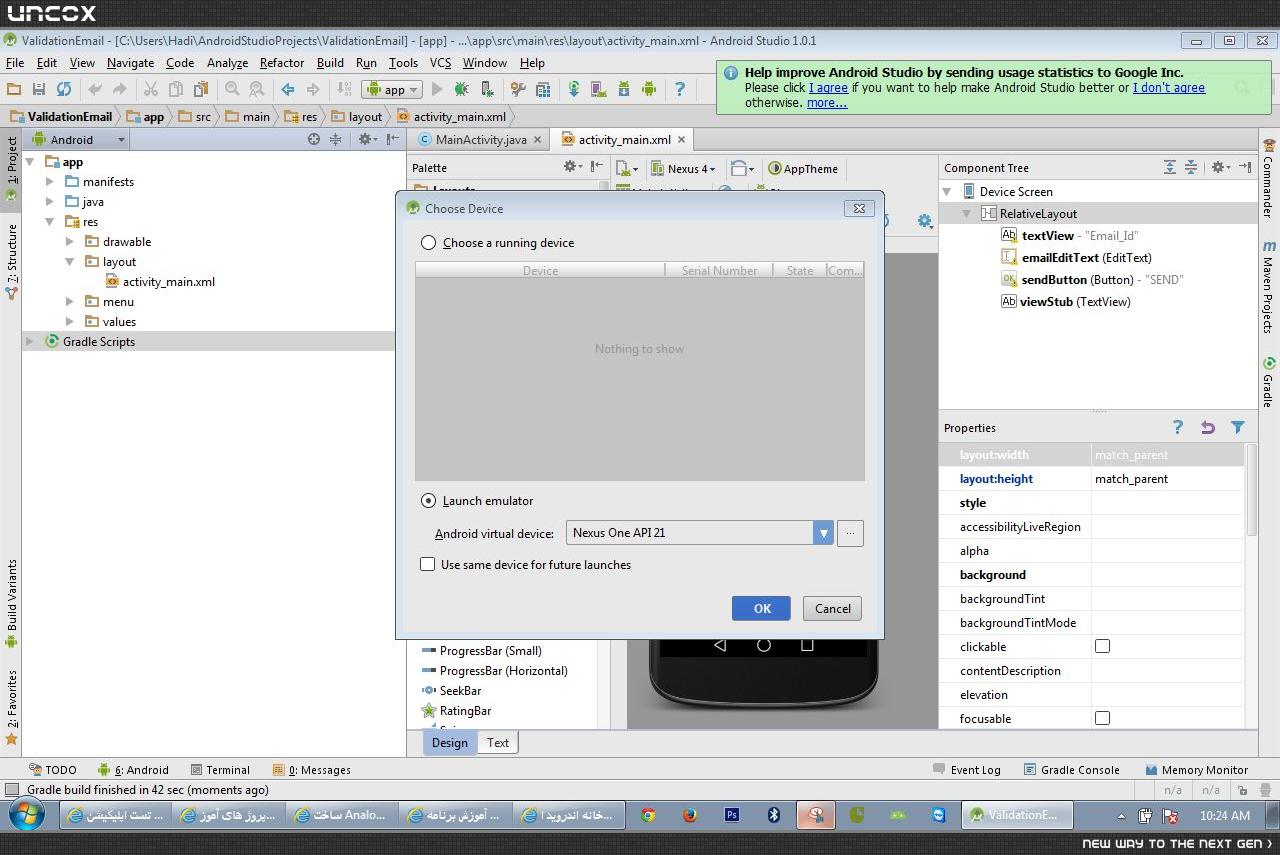
Task: Toggle the clickable property checkbox
Action: coord(1102,646)
